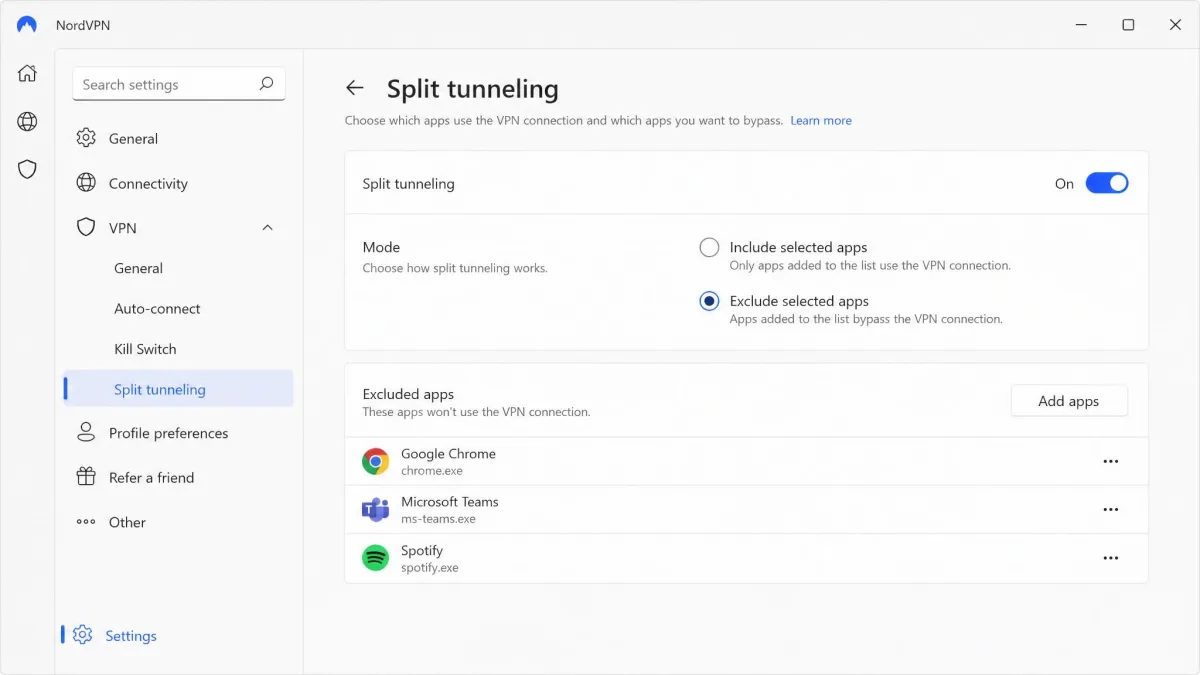Open more options for Google Chrome

tap(1110, 461)
